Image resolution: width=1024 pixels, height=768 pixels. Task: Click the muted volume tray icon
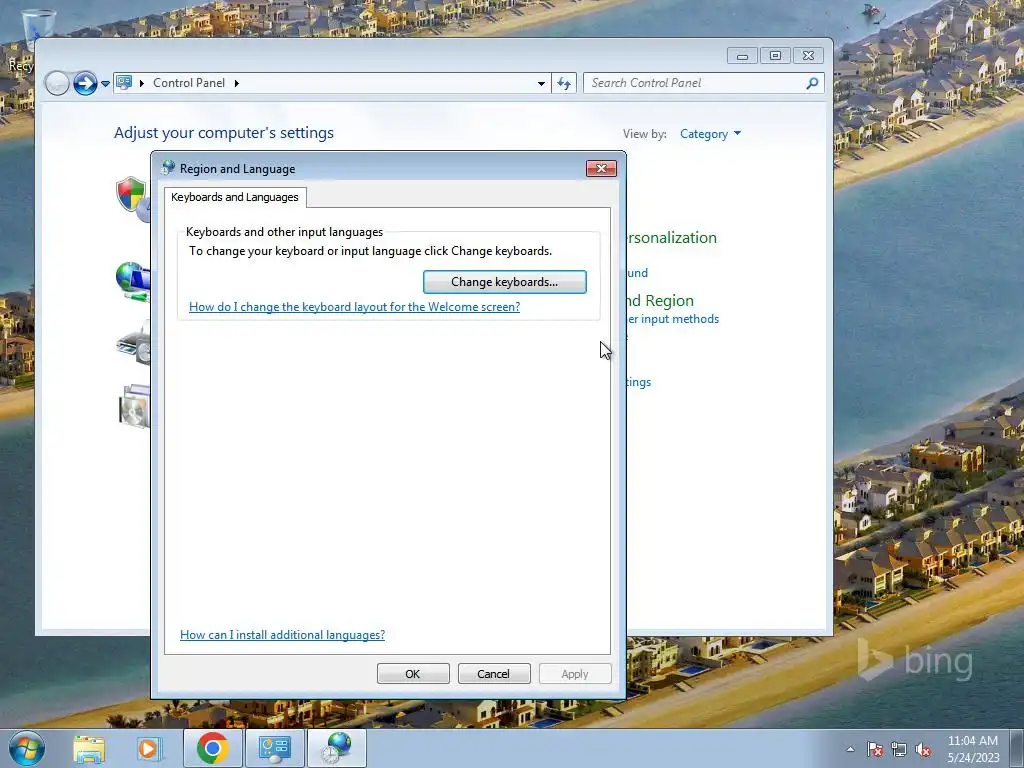[x=923, y=749]
